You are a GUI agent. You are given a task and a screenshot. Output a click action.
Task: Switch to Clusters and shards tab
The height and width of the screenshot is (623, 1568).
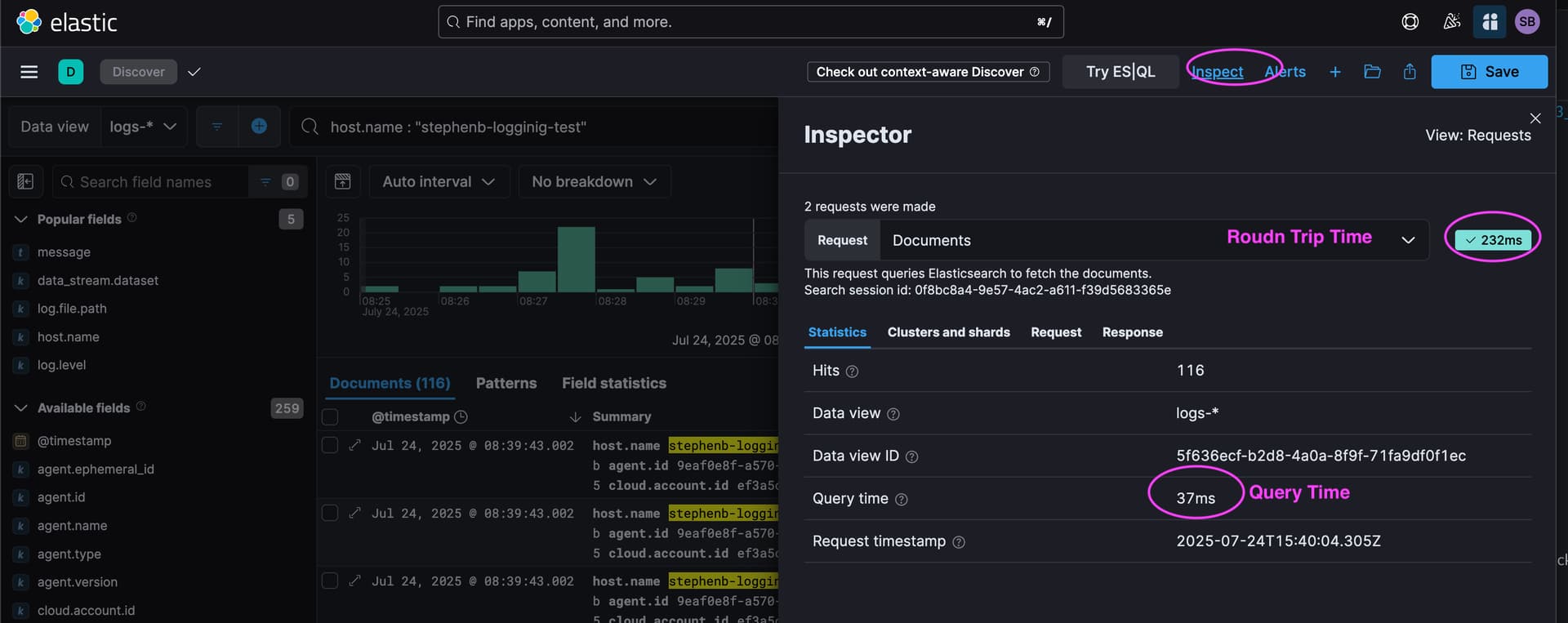coord(949,332)
